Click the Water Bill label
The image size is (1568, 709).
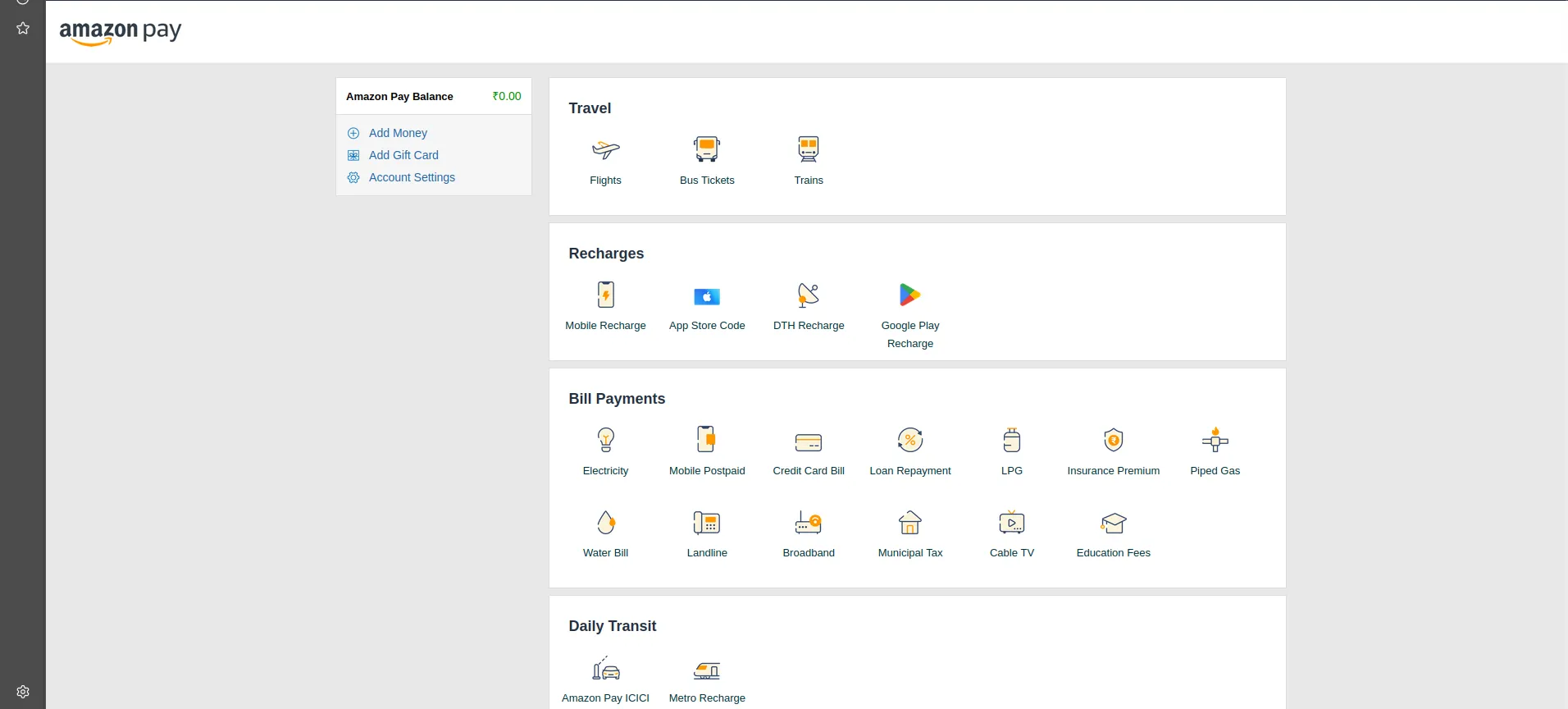point(605,553)
